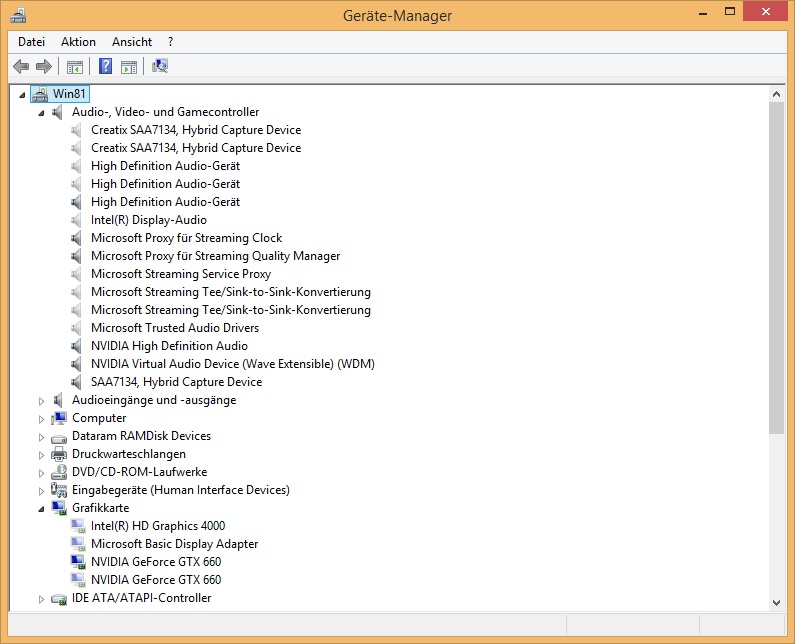Click icon beside Microsoft Streaming Service Proxy
Image resolution: width=796 pixels, height=644 pixels.
(x=76, y=274)
